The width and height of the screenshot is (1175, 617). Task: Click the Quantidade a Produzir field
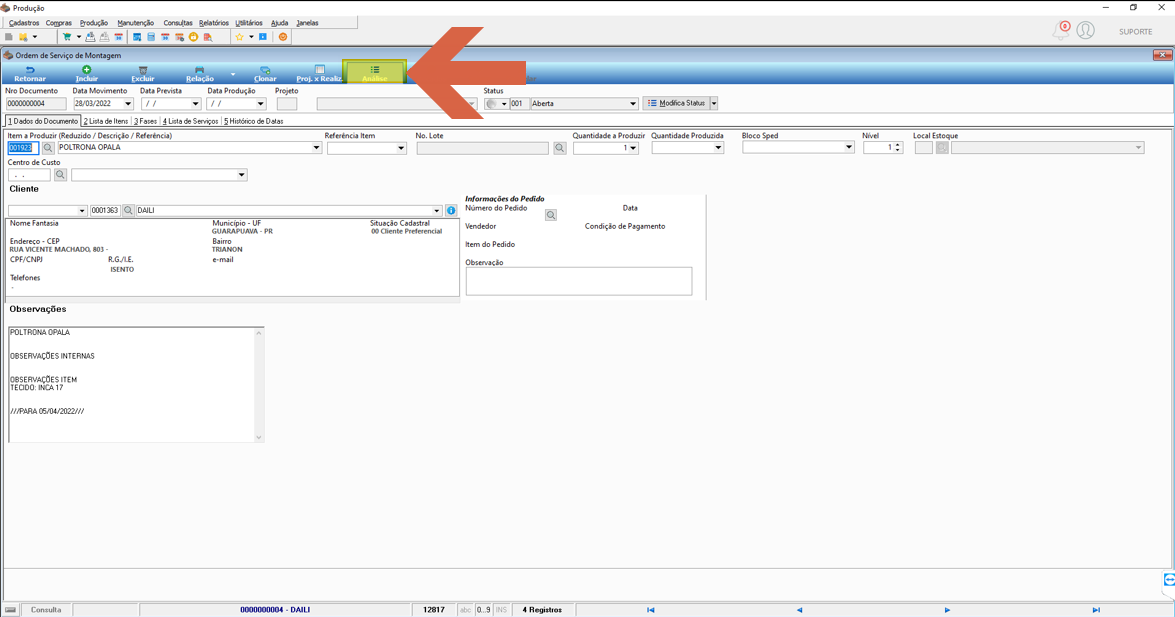coord(605,148)
